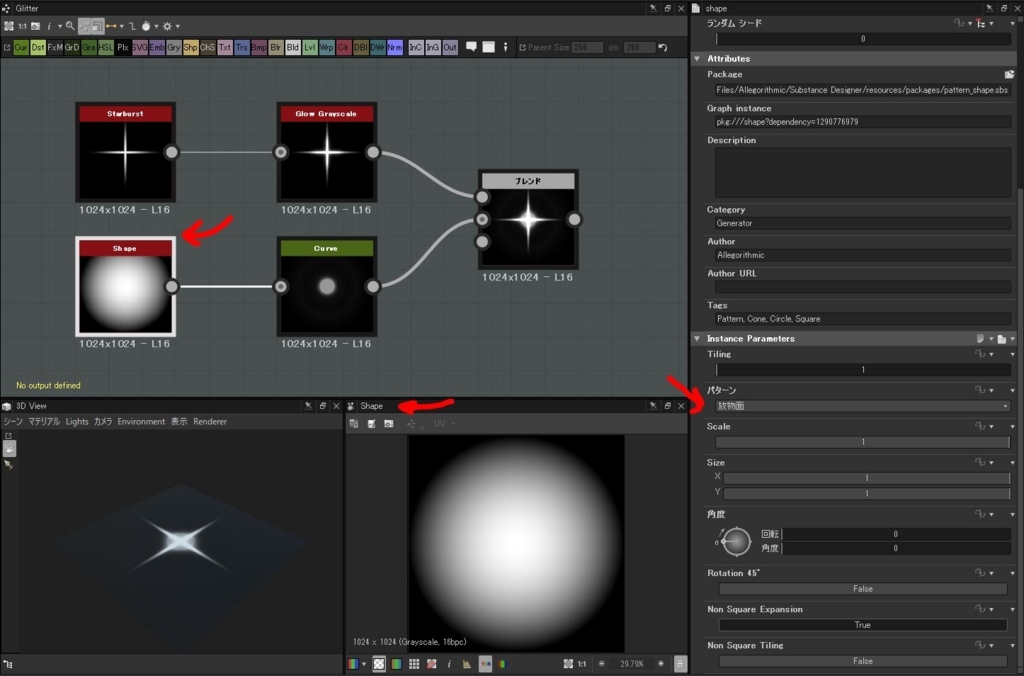Viewport: 1024px width, 676px height.
Task: Toggle Non Square Tiling False button
Action: [862, 661]
